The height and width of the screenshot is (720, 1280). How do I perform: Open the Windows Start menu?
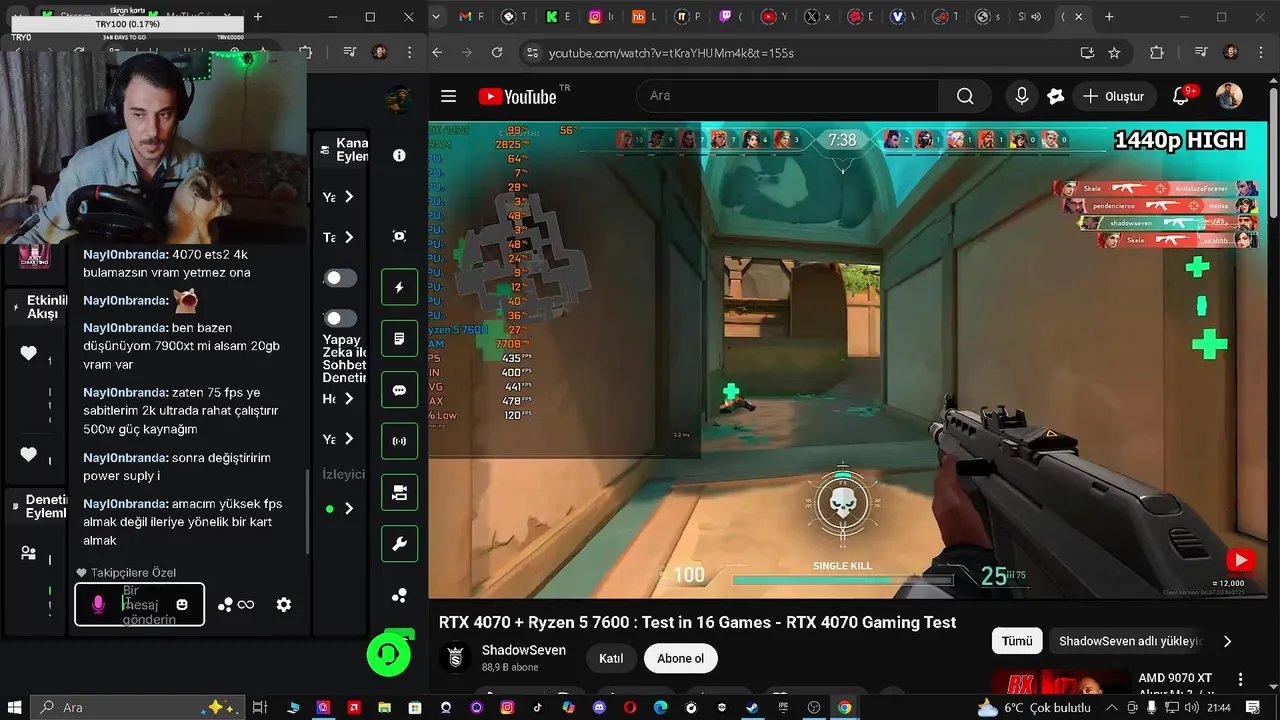click(15, 707)
